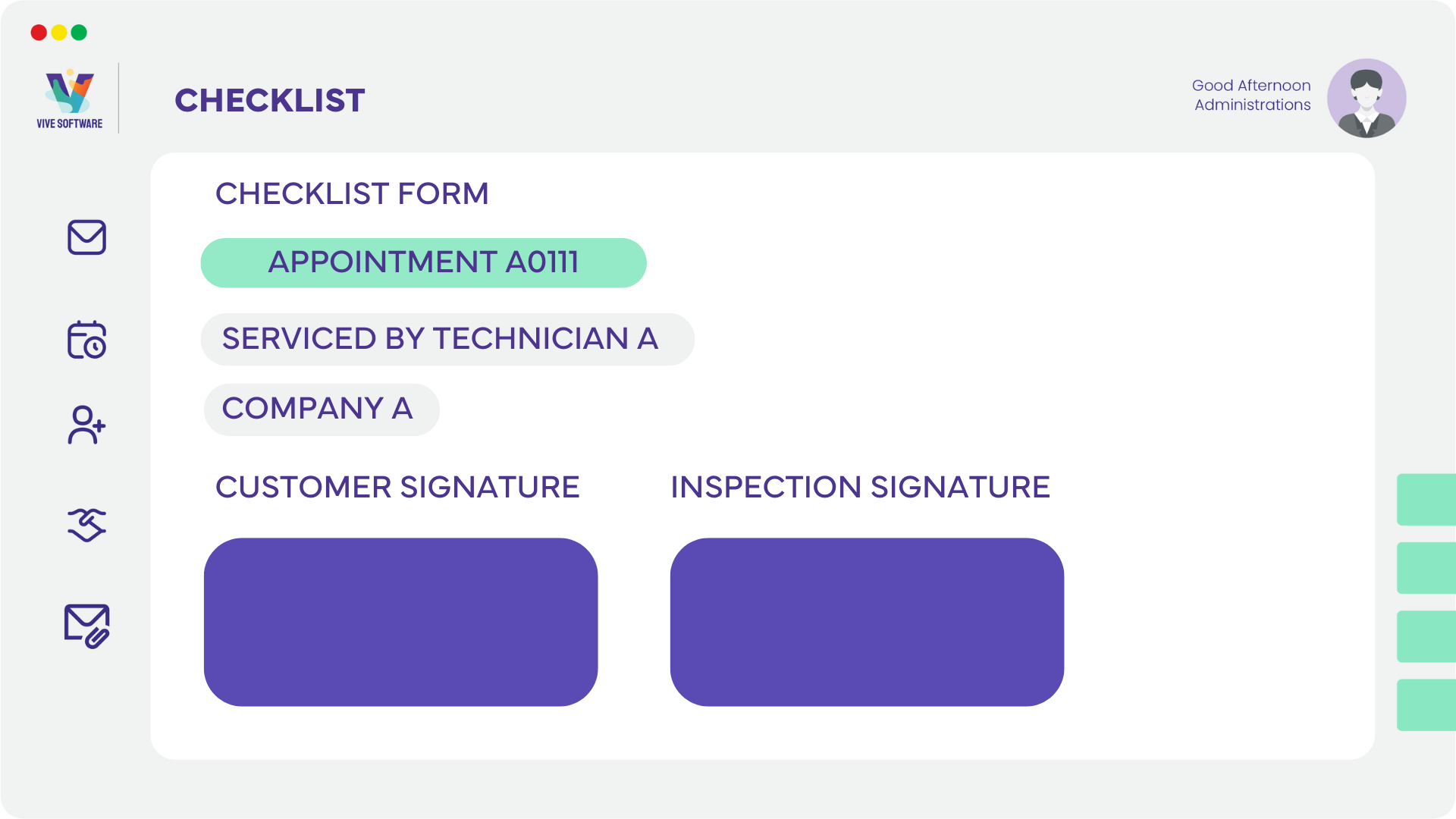Click the Good Afternoon Administrations greeting
The image size is (1456, 819).
click(x=1251, y=95)
